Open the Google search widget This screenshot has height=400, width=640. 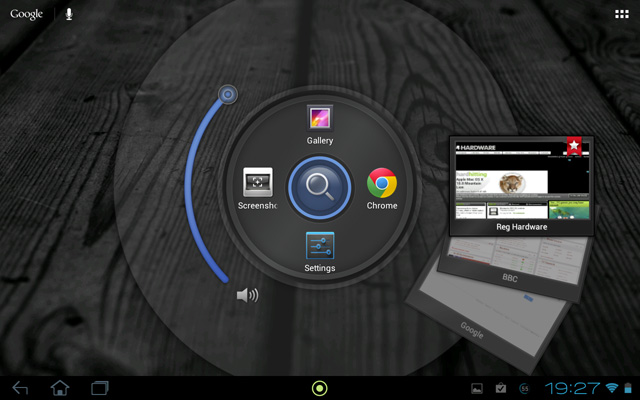click(x=27, y=14)
